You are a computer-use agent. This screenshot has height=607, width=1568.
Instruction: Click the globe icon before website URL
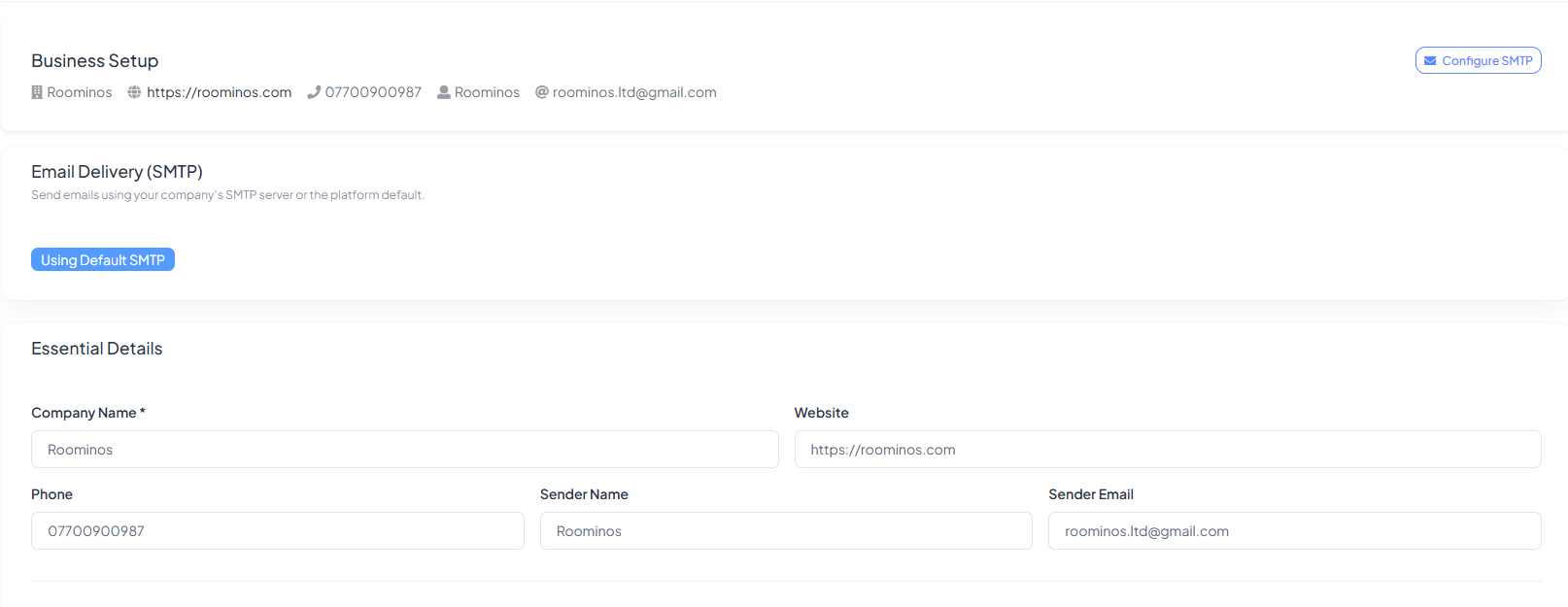[x=134, y=92]
